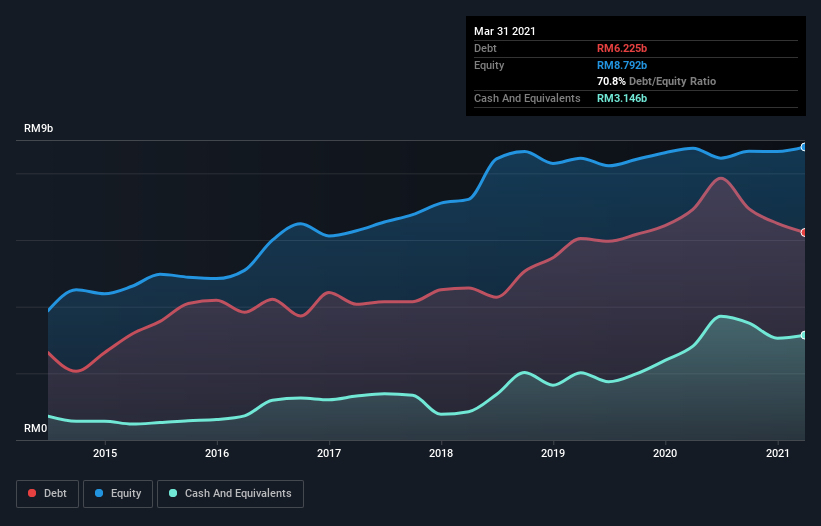Click the 2015 x-axis label
821x526 pixels.
105,453
